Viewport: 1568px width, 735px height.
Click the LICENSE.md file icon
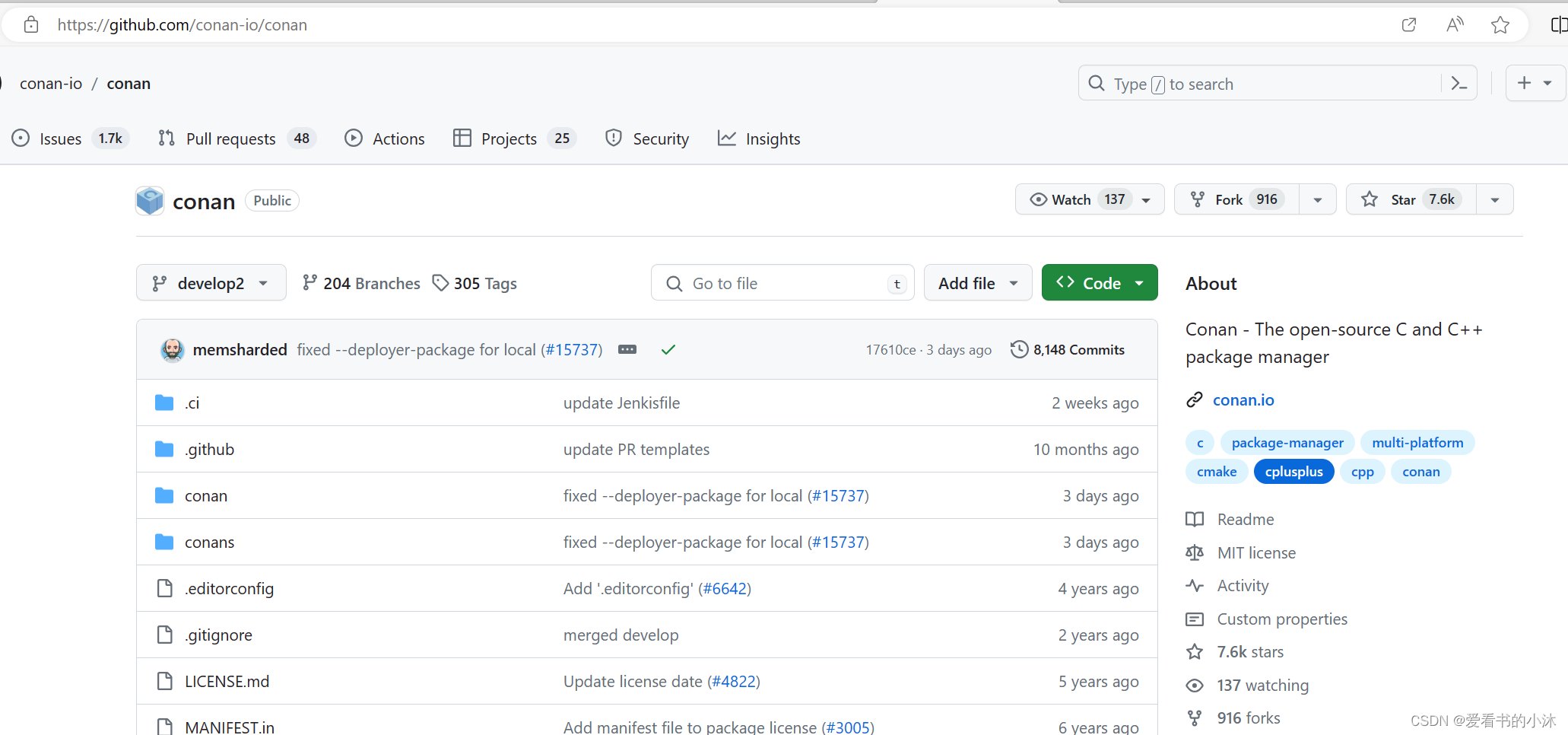click(x=164, y=681)
